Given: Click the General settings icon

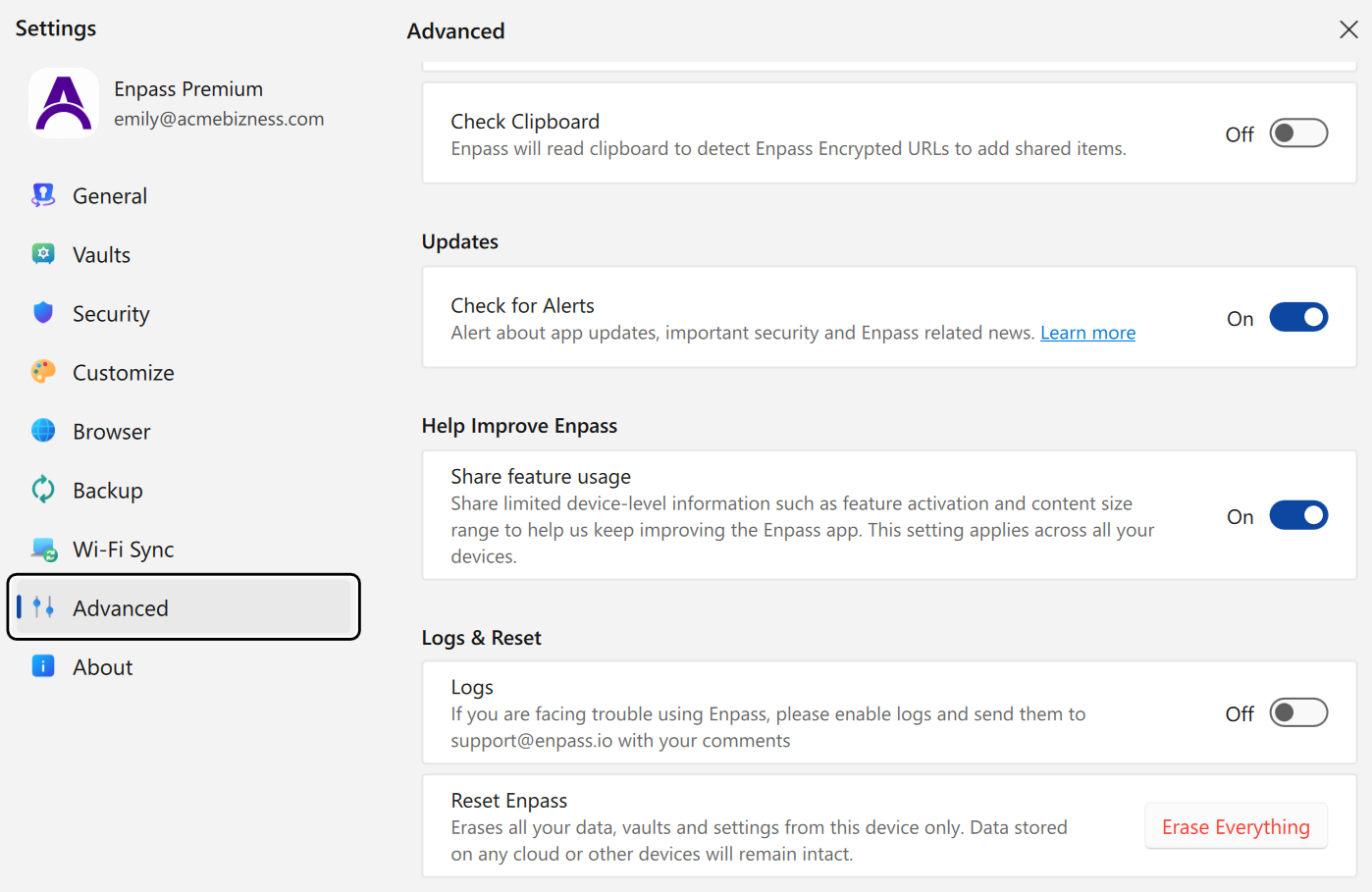Looking at the screenshot, I should click(43, 195).
